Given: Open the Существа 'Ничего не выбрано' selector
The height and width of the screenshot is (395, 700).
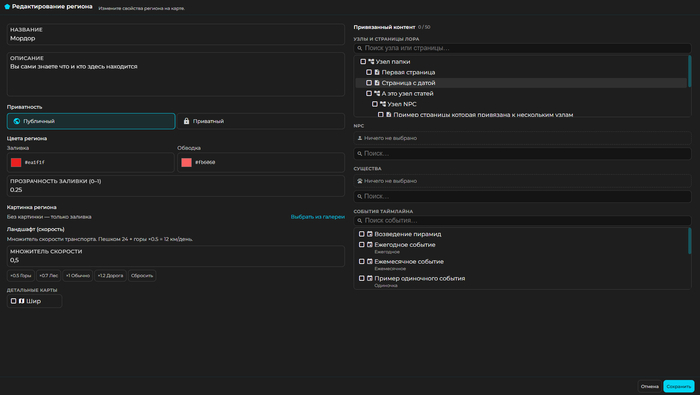Looking at the screenshot, I should click(x=522, y=181).
